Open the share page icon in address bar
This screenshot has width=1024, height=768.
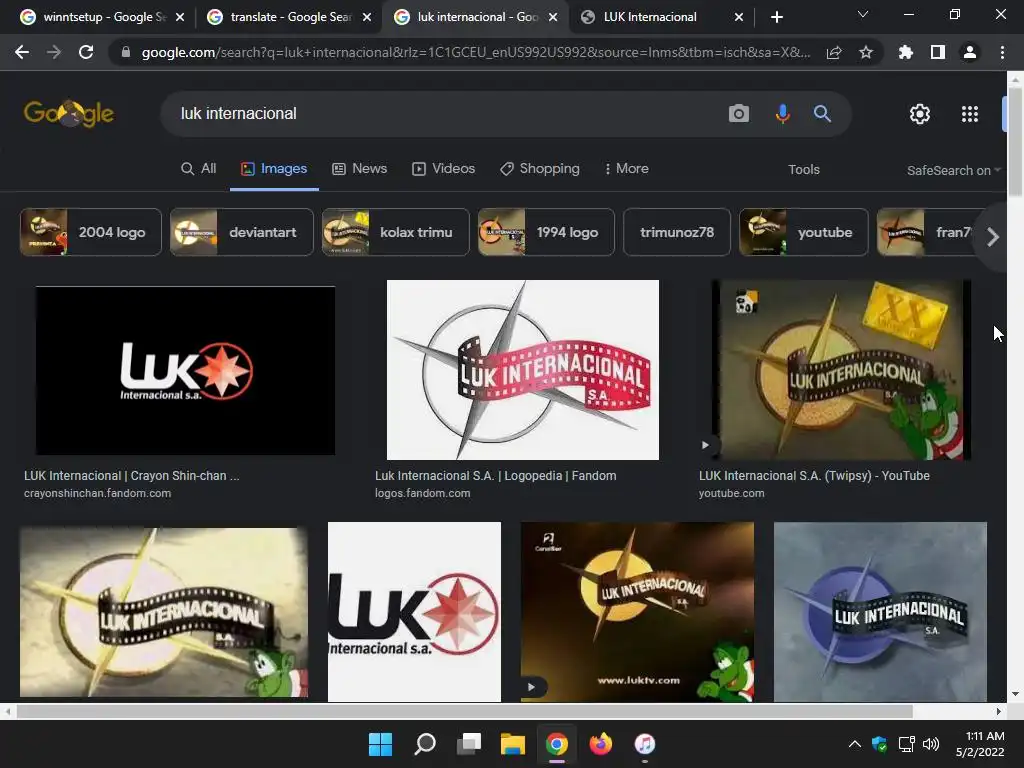(834, 52)
